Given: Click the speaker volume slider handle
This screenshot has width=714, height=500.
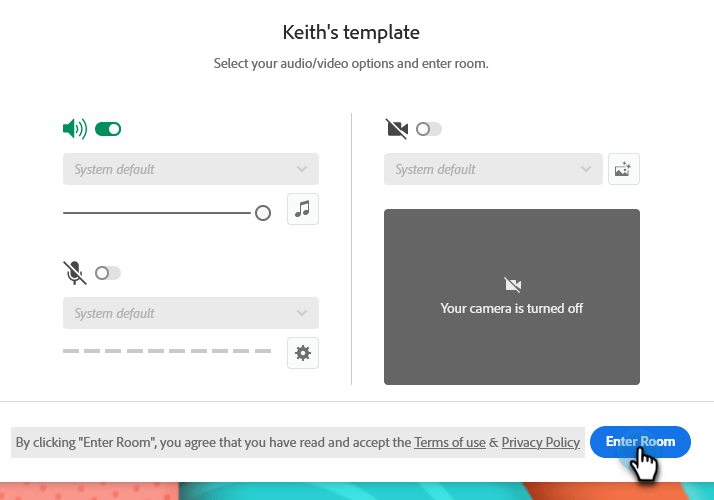Looking at the screenshot, I should (x=263, y=213).
